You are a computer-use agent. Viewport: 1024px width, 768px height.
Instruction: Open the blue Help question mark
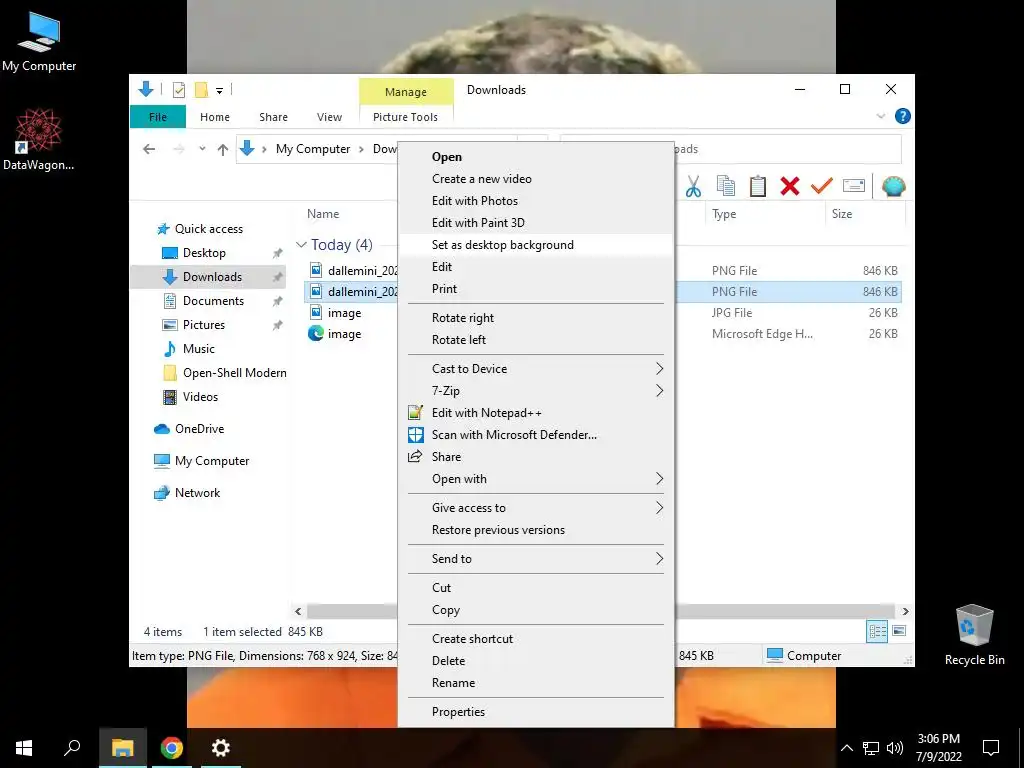tap(903, 116)
